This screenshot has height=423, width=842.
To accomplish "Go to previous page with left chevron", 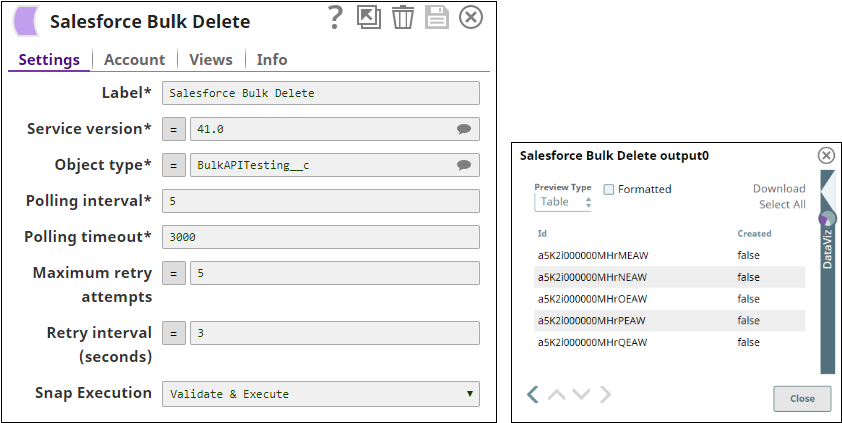I will pyautogui.click(x=533, y=395).
